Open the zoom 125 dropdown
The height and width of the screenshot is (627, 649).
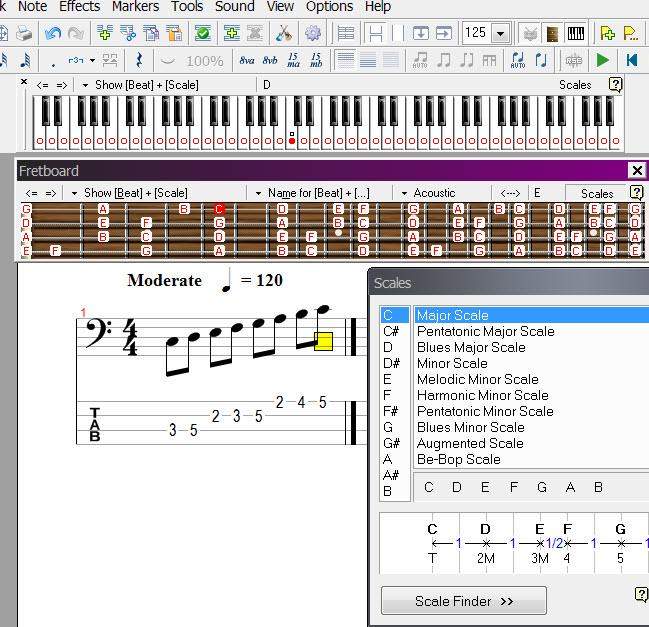click(500, 33)
